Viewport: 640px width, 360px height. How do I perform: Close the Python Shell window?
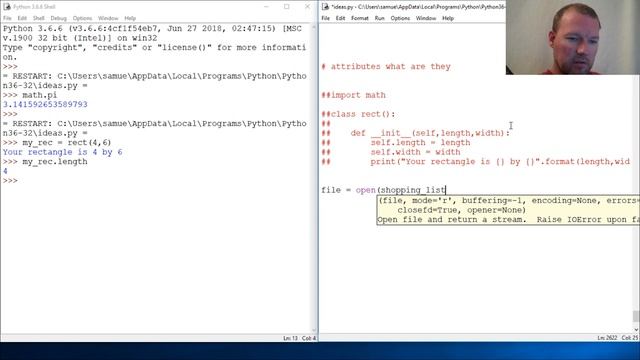307,7
